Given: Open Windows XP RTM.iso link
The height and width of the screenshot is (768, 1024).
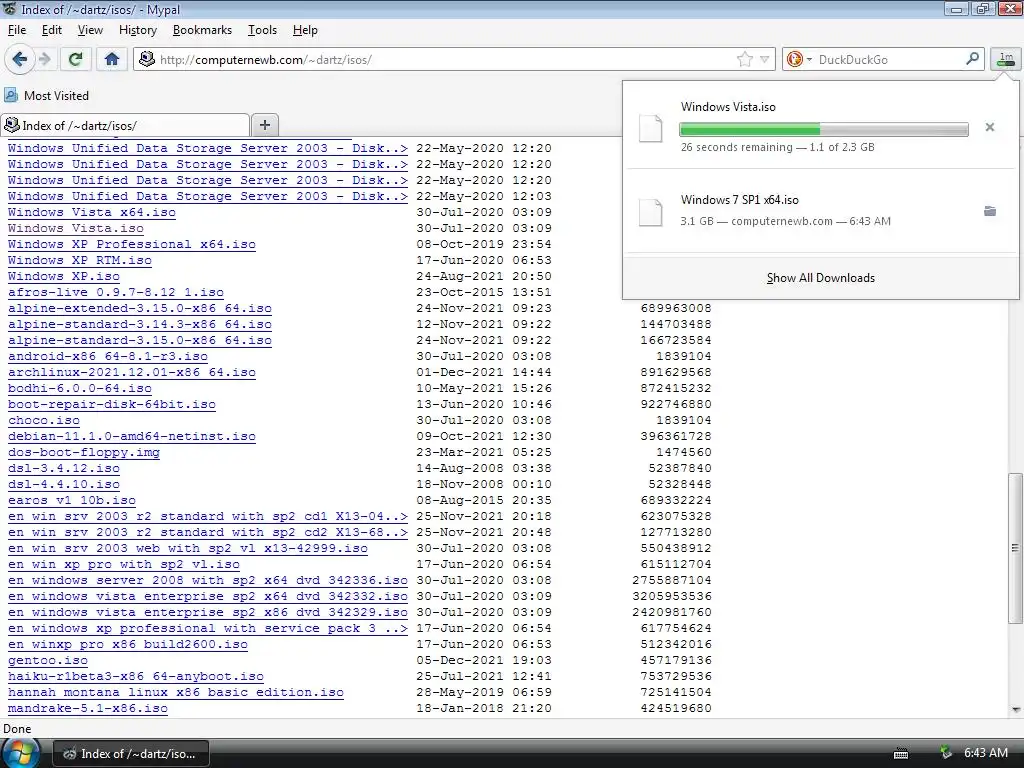Looking at the screenshot, I should [80, 261].
